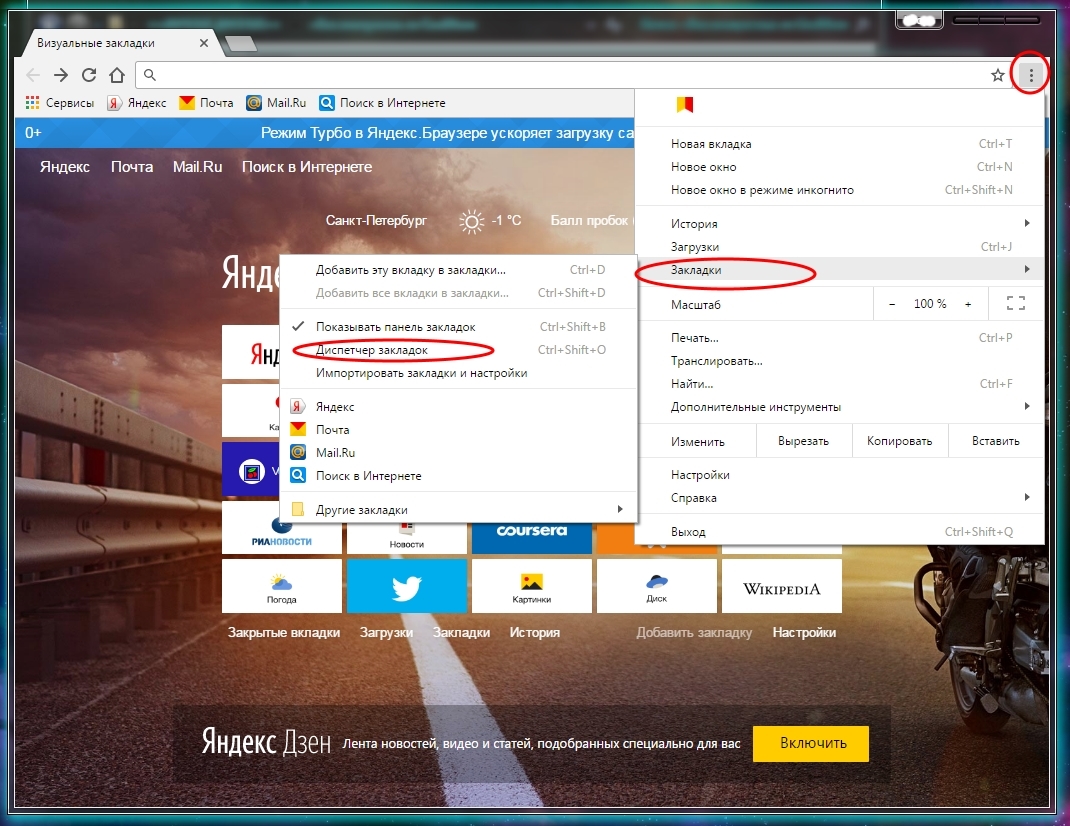Open Загрузки from the menu

pos(839,247)
